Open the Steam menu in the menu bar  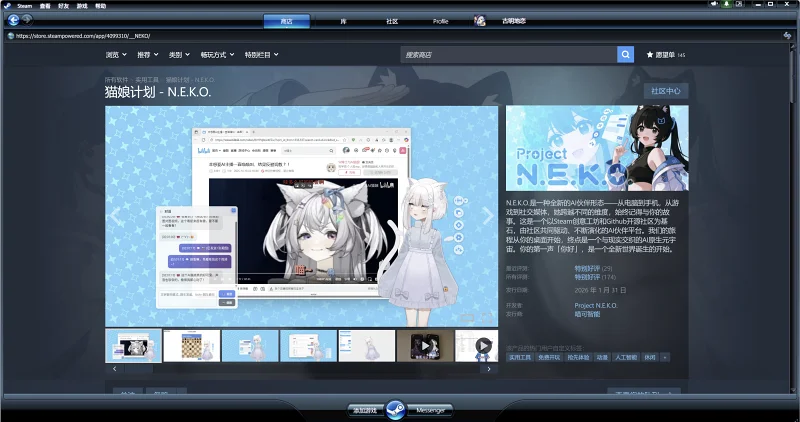(24, 6)
